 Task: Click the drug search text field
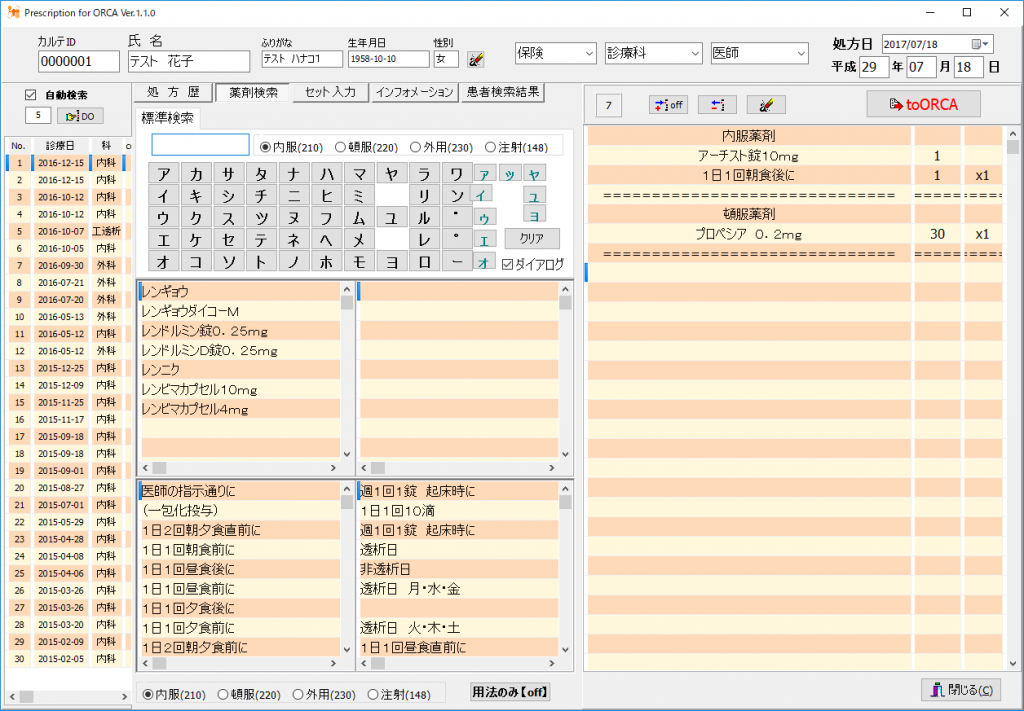201,145
